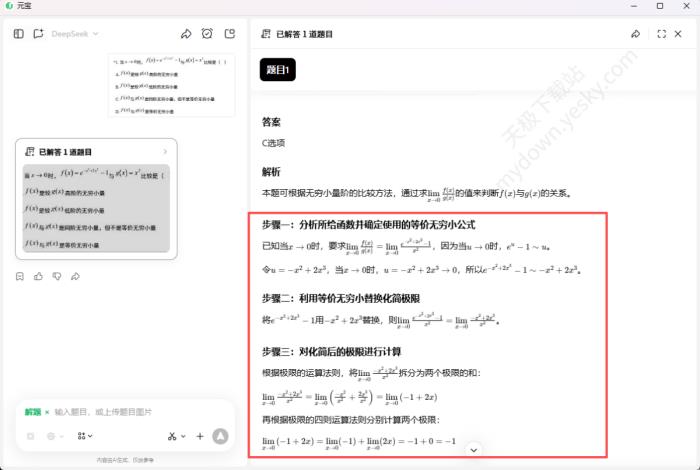The height and width of the screenshot is (470, 700).
Task: Bookmark the answer below the card
Action: point(21,276)
